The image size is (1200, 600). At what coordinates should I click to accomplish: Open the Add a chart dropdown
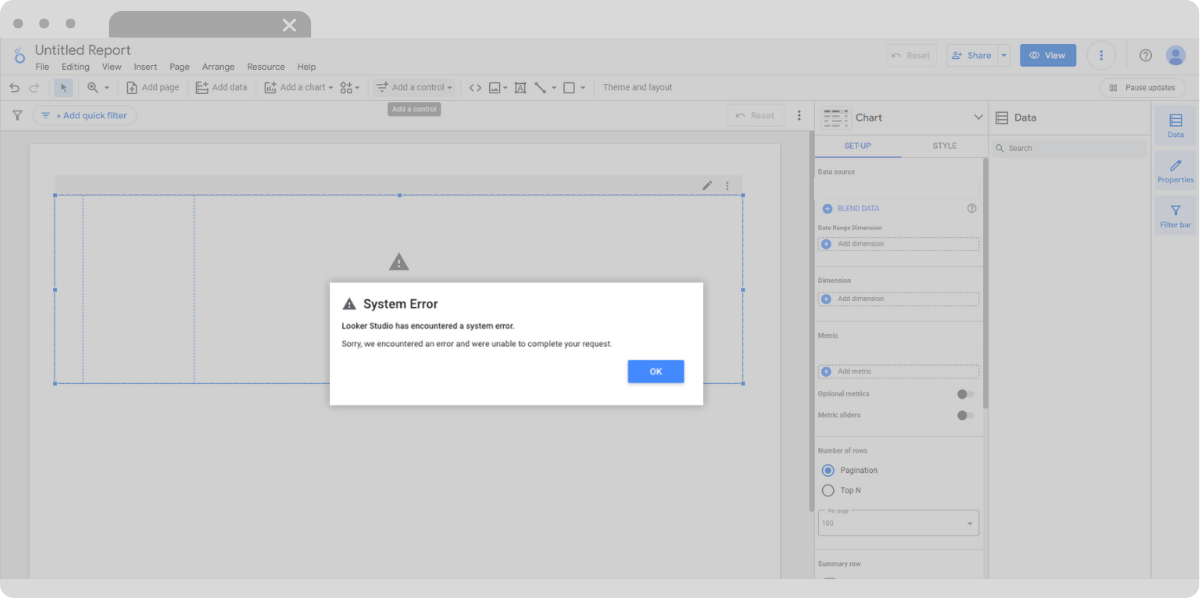point(296,87)
